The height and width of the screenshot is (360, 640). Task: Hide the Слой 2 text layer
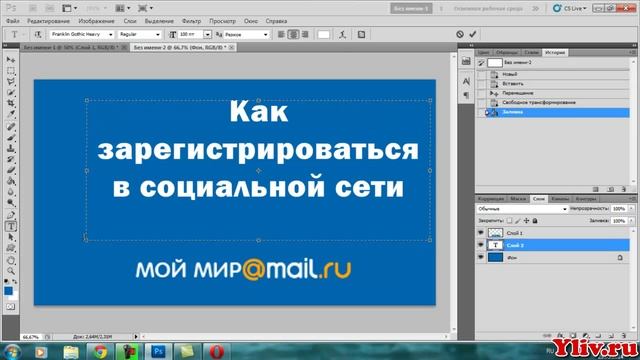481,245
